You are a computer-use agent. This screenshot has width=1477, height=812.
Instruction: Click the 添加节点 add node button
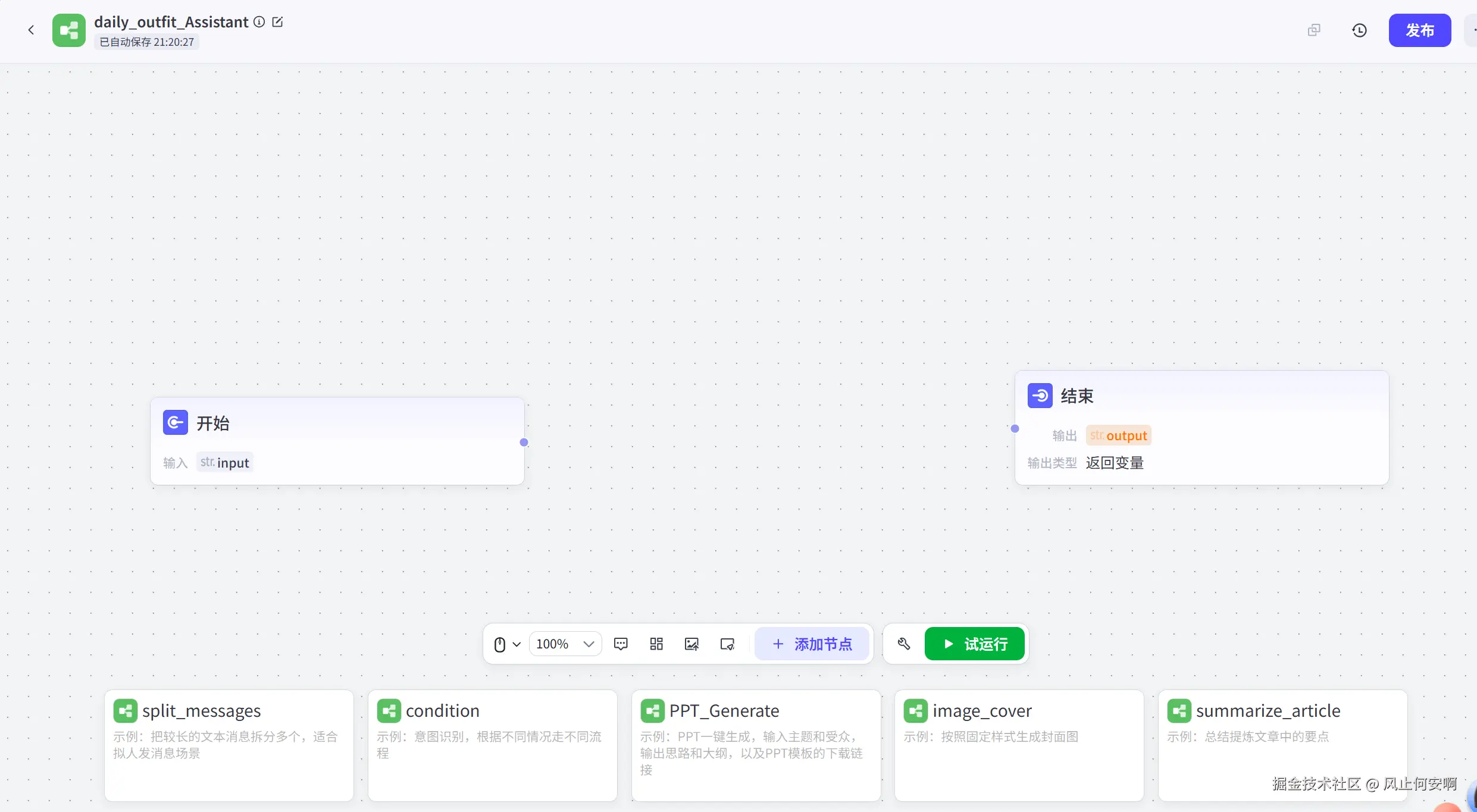pos(812,644)
